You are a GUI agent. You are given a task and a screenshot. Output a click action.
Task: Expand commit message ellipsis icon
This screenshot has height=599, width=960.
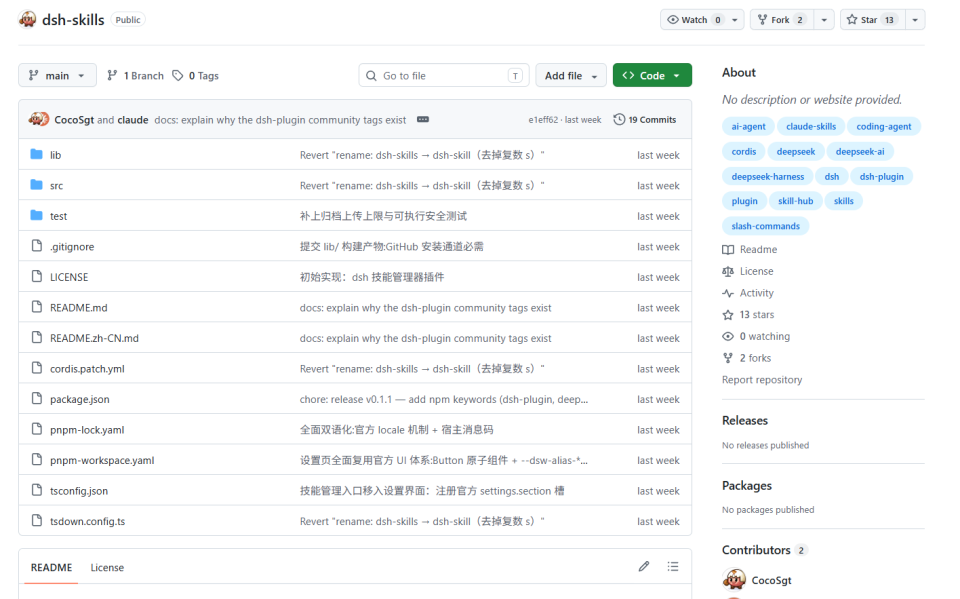click(x=423, y=119)
